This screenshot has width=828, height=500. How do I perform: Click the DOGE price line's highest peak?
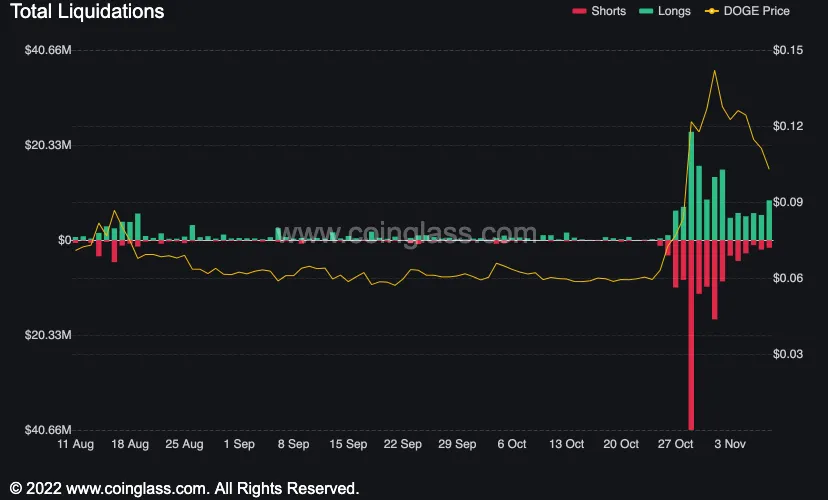point(714,71)
